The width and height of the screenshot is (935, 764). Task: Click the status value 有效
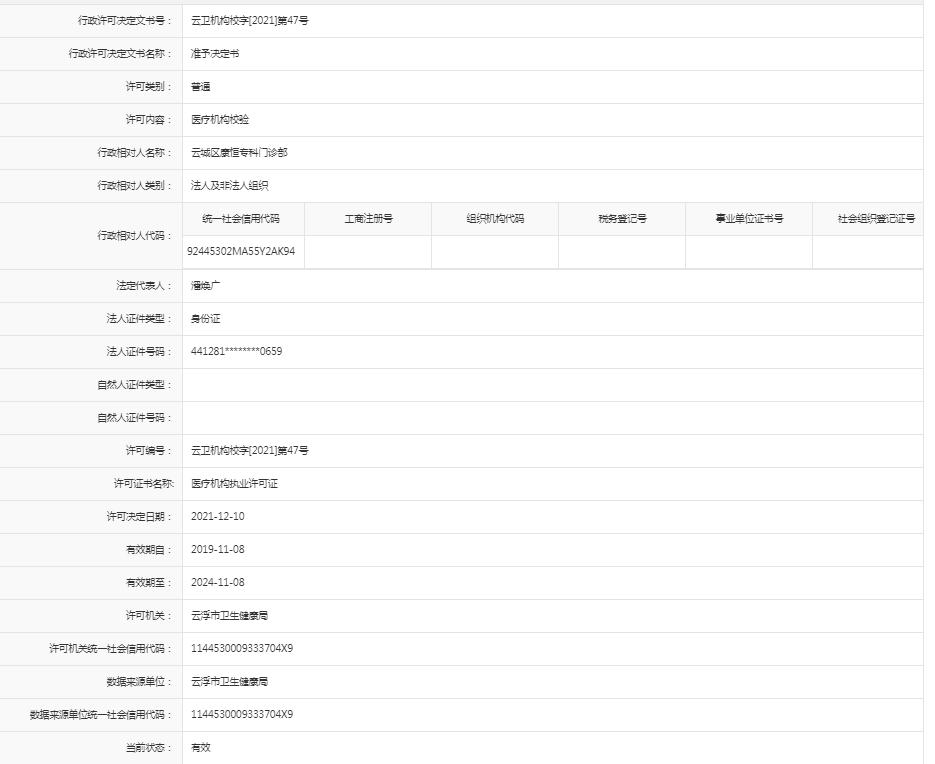(x=200, y=747)
